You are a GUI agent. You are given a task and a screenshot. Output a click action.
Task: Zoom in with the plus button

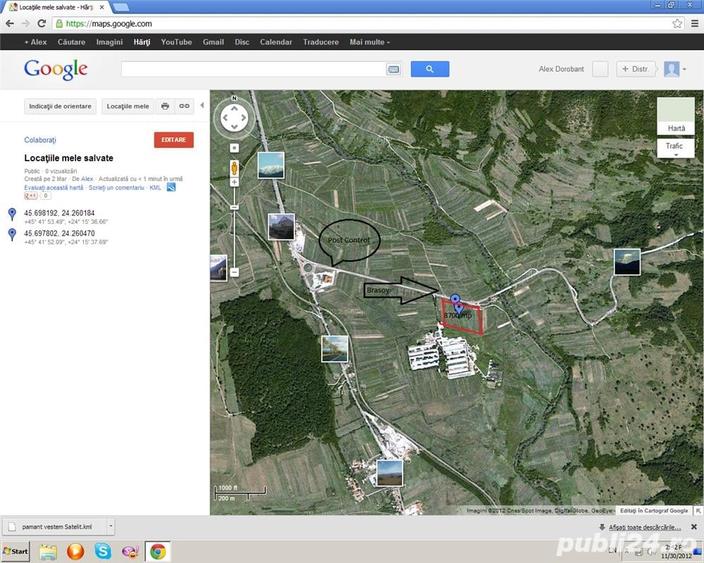pyautogui.click(x=234, y=182)
